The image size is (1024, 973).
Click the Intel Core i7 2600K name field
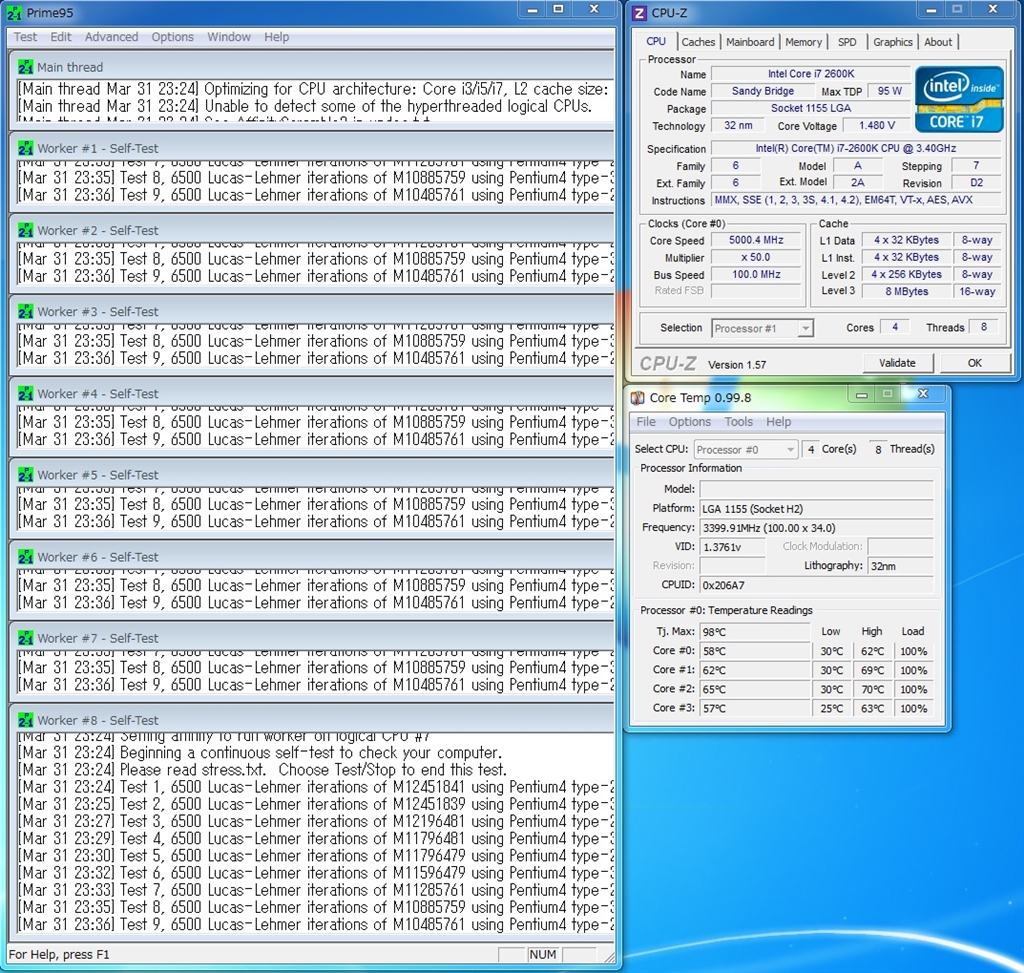[x=810, y=74]
